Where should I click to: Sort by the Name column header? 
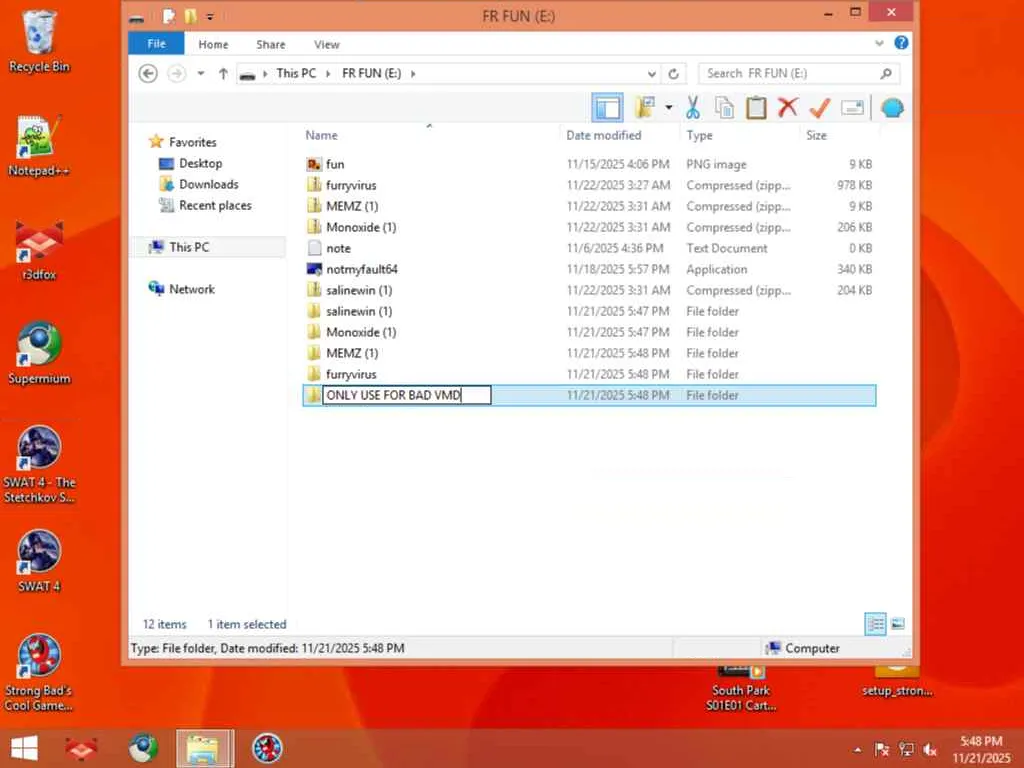[x=321, y=135]
